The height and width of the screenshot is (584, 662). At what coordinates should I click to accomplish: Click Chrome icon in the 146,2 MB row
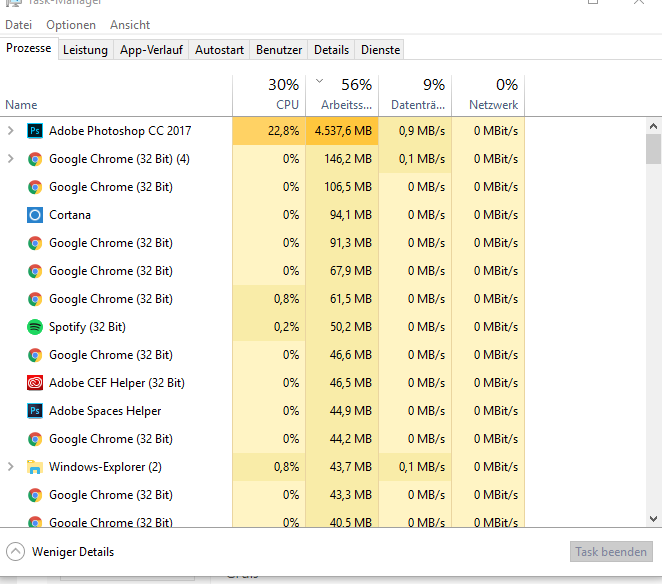pos(35,159)
